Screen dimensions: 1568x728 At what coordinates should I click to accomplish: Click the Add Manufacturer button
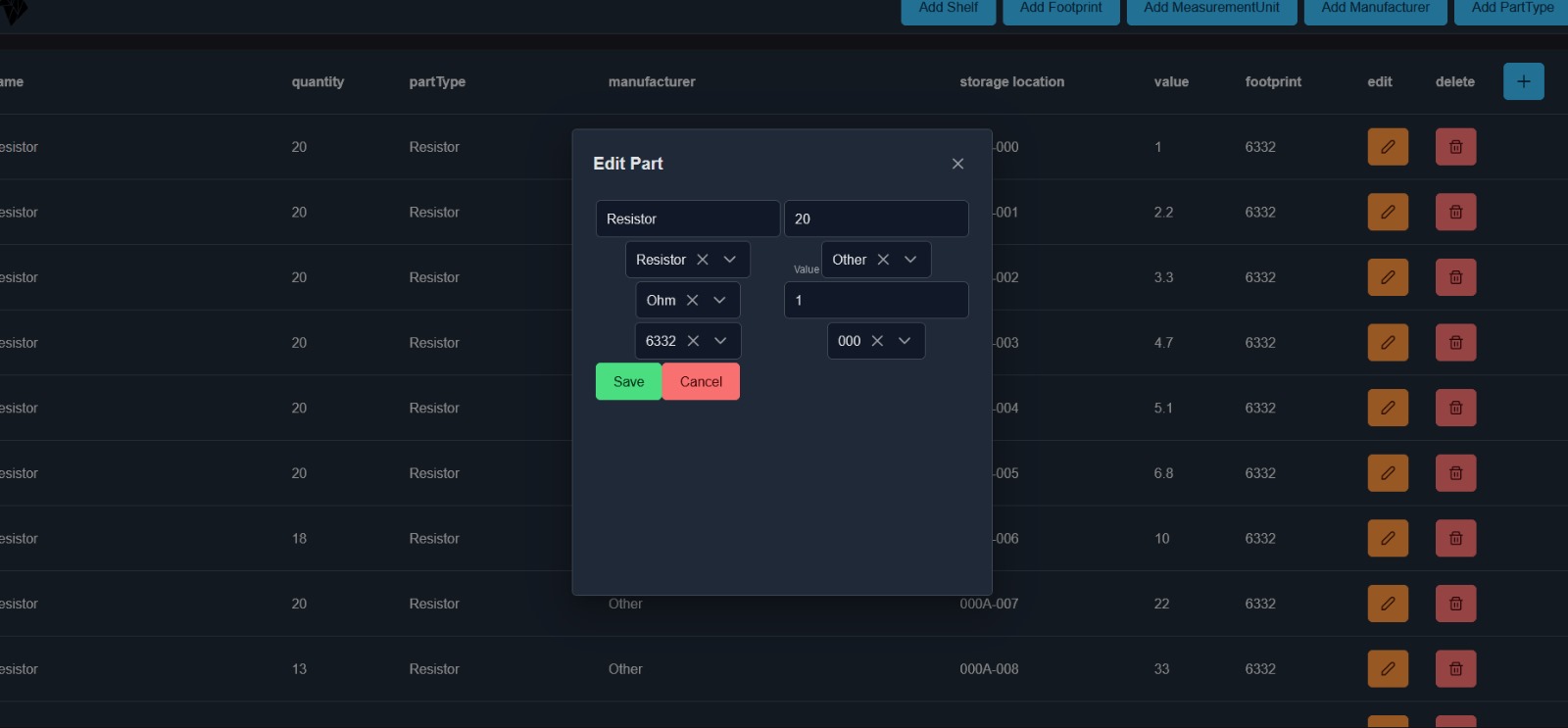click(x=1374, y=9)
